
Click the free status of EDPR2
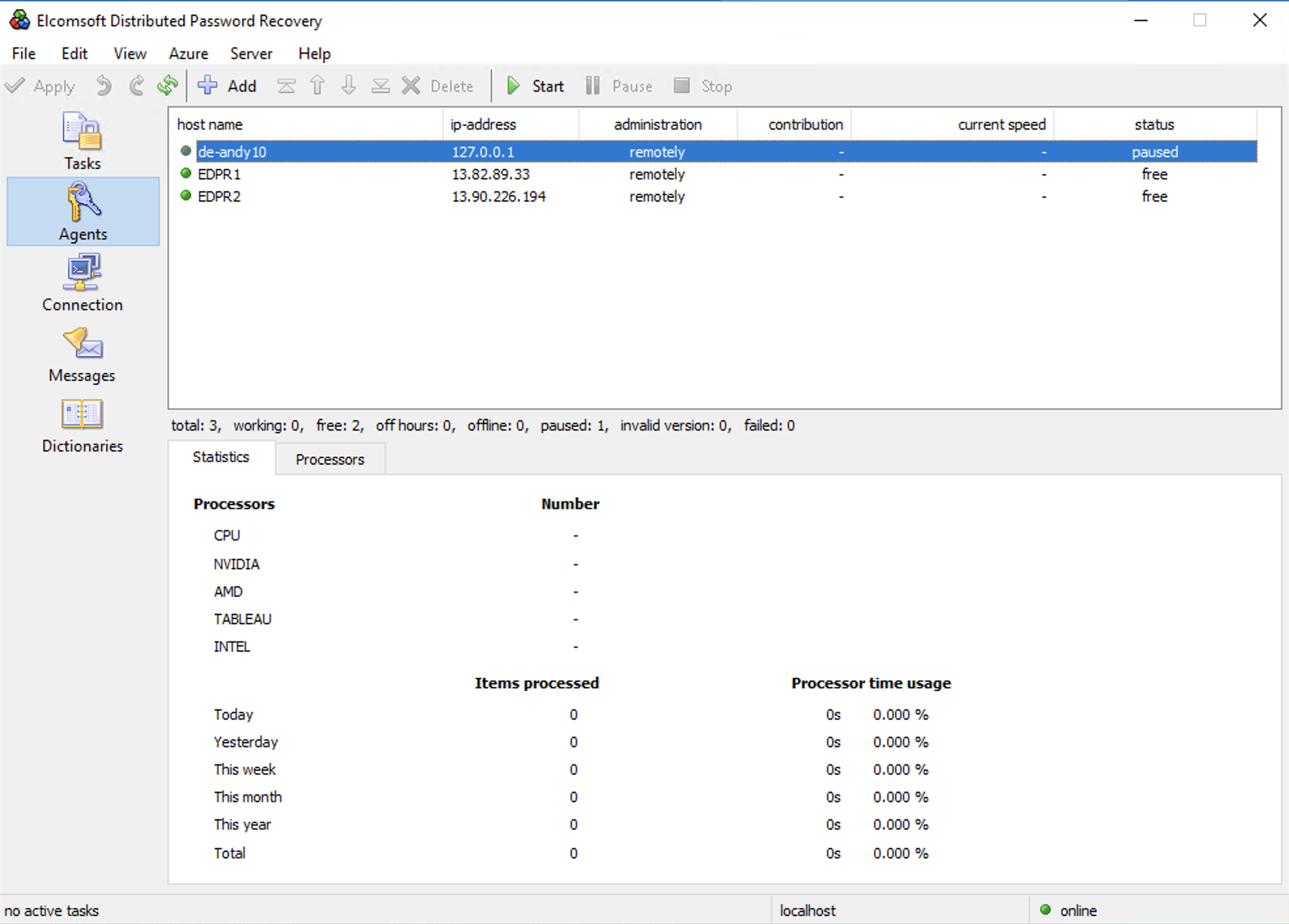pyautogui.click(x=1155, y=196)
